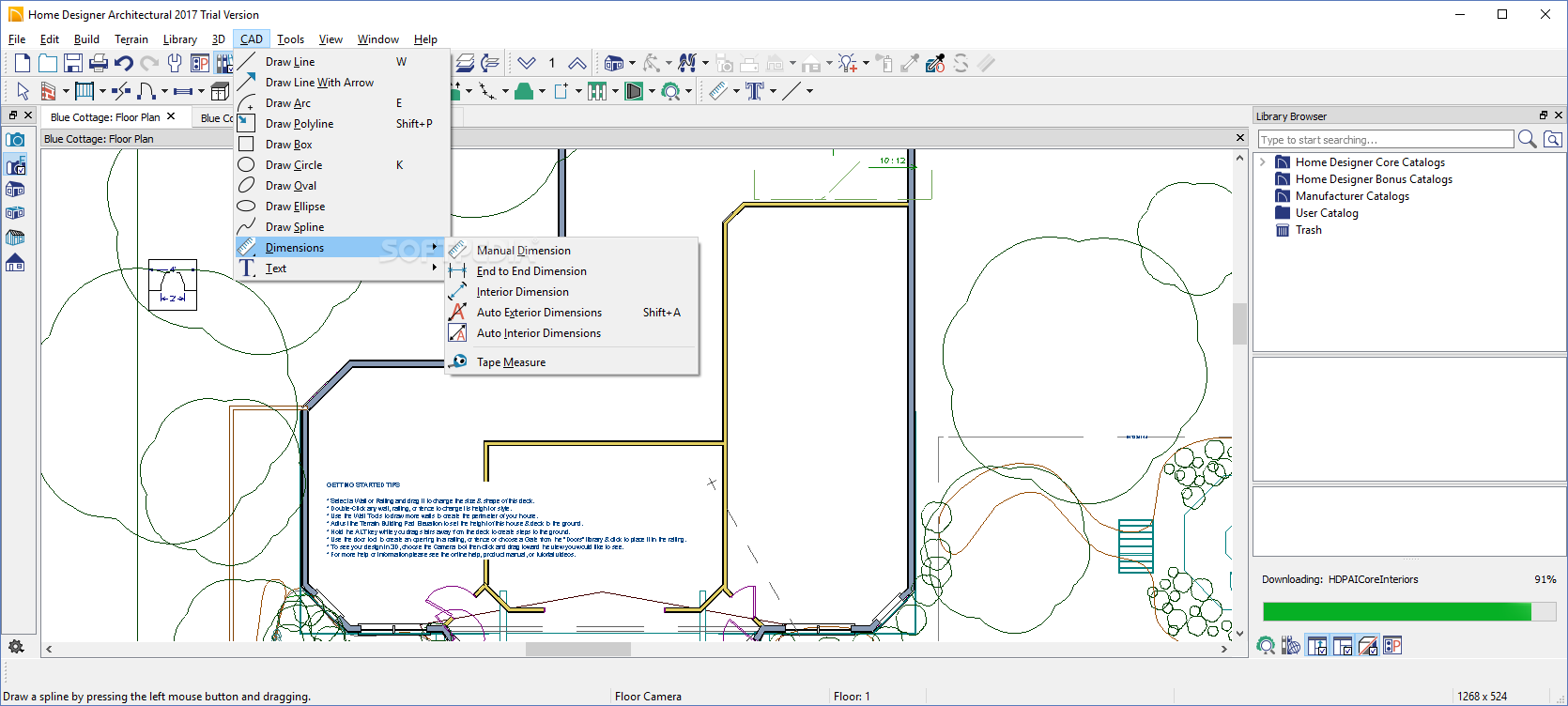Click the vertical scrollbar thumb of floor plan

click(1239, 324)
